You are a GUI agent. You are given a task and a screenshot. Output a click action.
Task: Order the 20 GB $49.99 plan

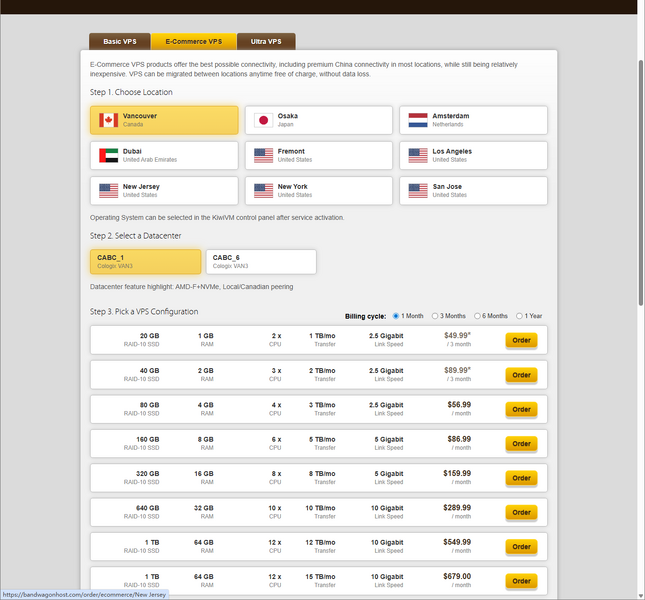[521, 340]
